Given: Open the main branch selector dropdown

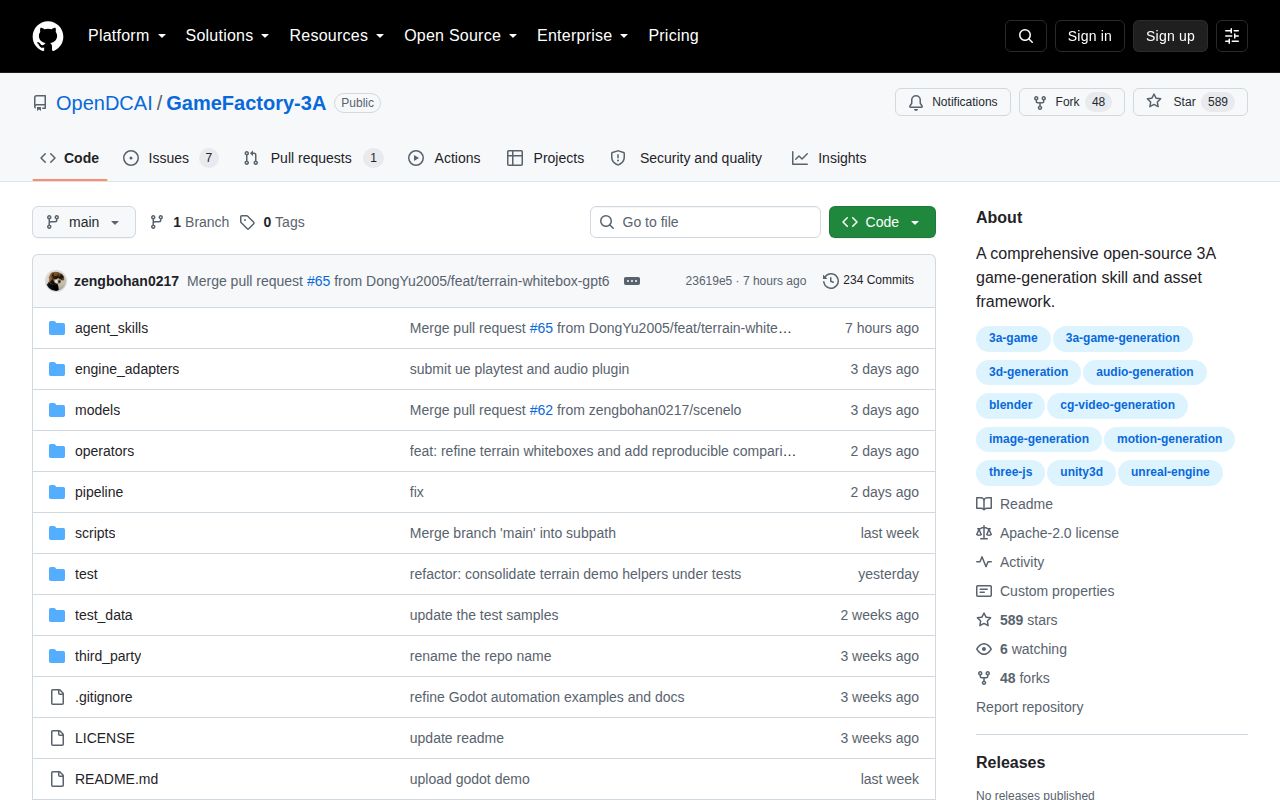Looking at the screenshot, I should click(x=84, y=222).
